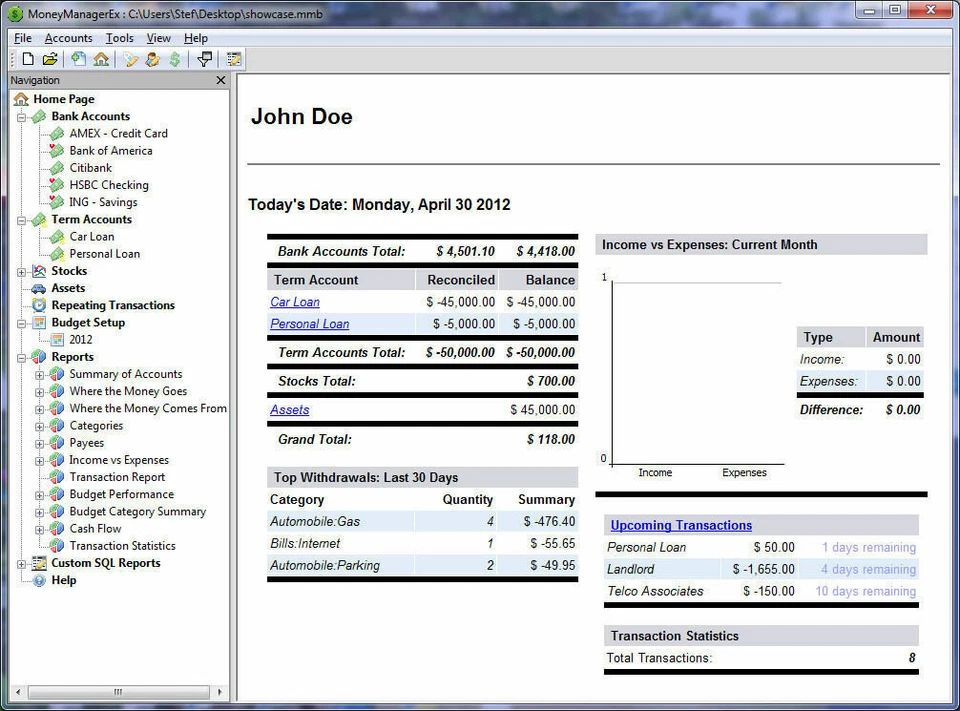Expand the Stocks tree node
The height and width of the screenshot is (711, 960).
pyautogui.click(x=22, y=270)
